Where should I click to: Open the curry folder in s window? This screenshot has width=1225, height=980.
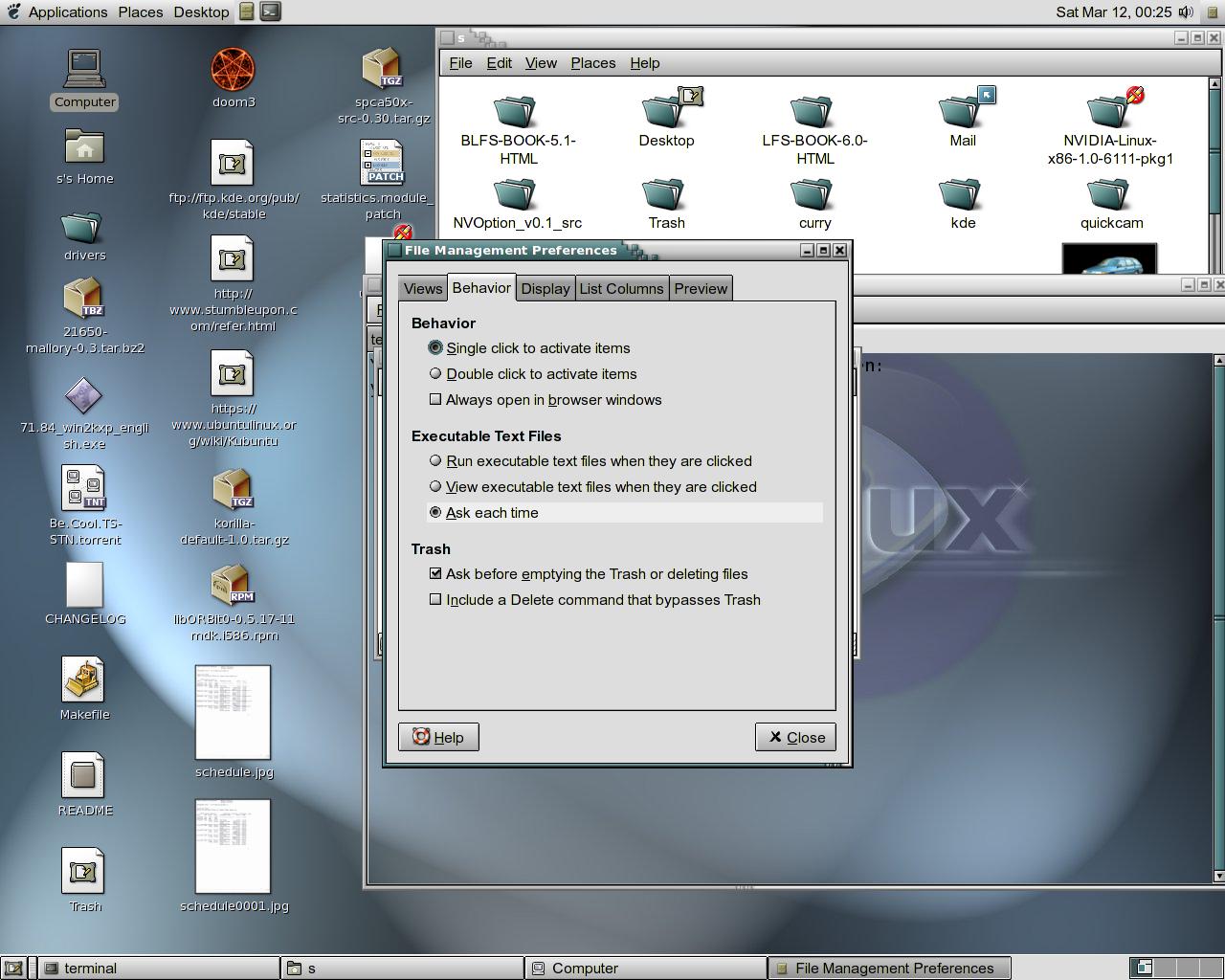pyautogui.click(x=813, y=194)
